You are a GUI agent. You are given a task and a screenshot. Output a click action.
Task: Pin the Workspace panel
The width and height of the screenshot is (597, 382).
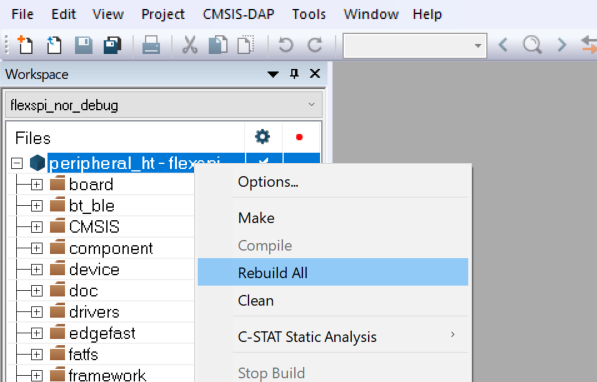click(x=294, y=74)
